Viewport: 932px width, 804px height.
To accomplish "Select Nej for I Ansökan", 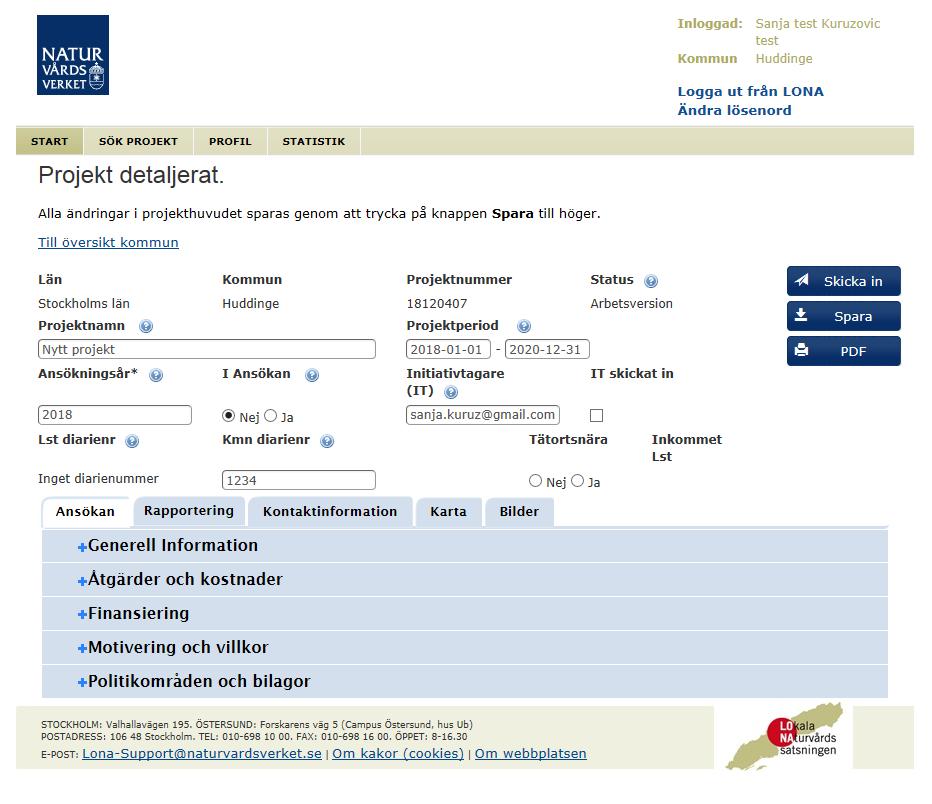I will click(228, 416).
